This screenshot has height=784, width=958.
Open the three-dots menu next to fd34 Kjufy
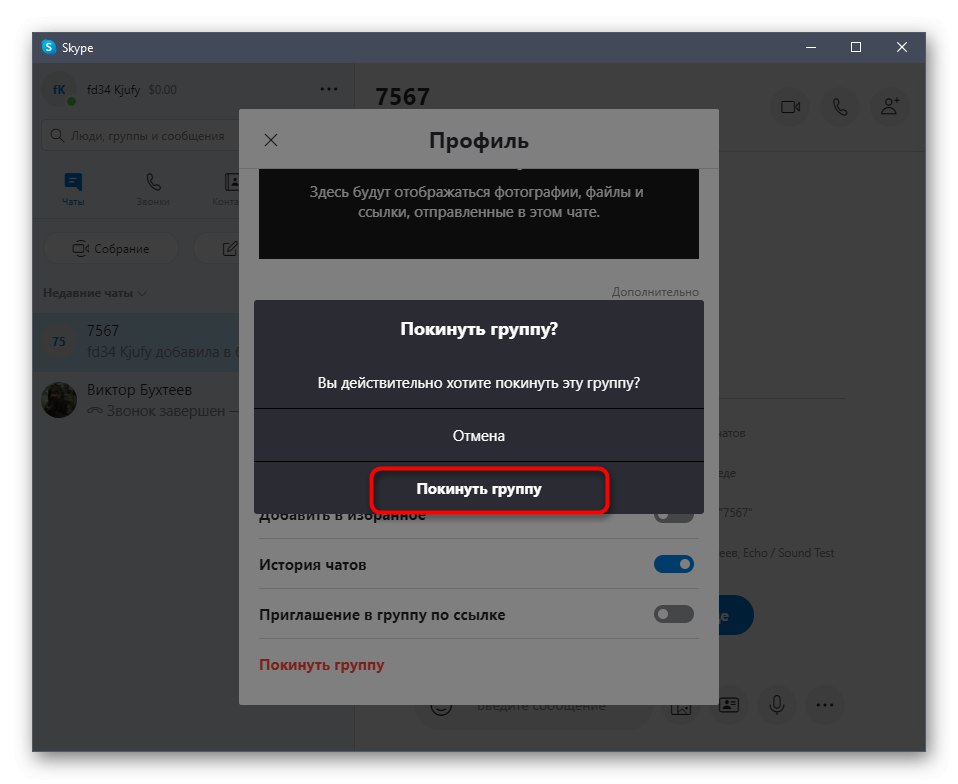(x=329, y=89)
